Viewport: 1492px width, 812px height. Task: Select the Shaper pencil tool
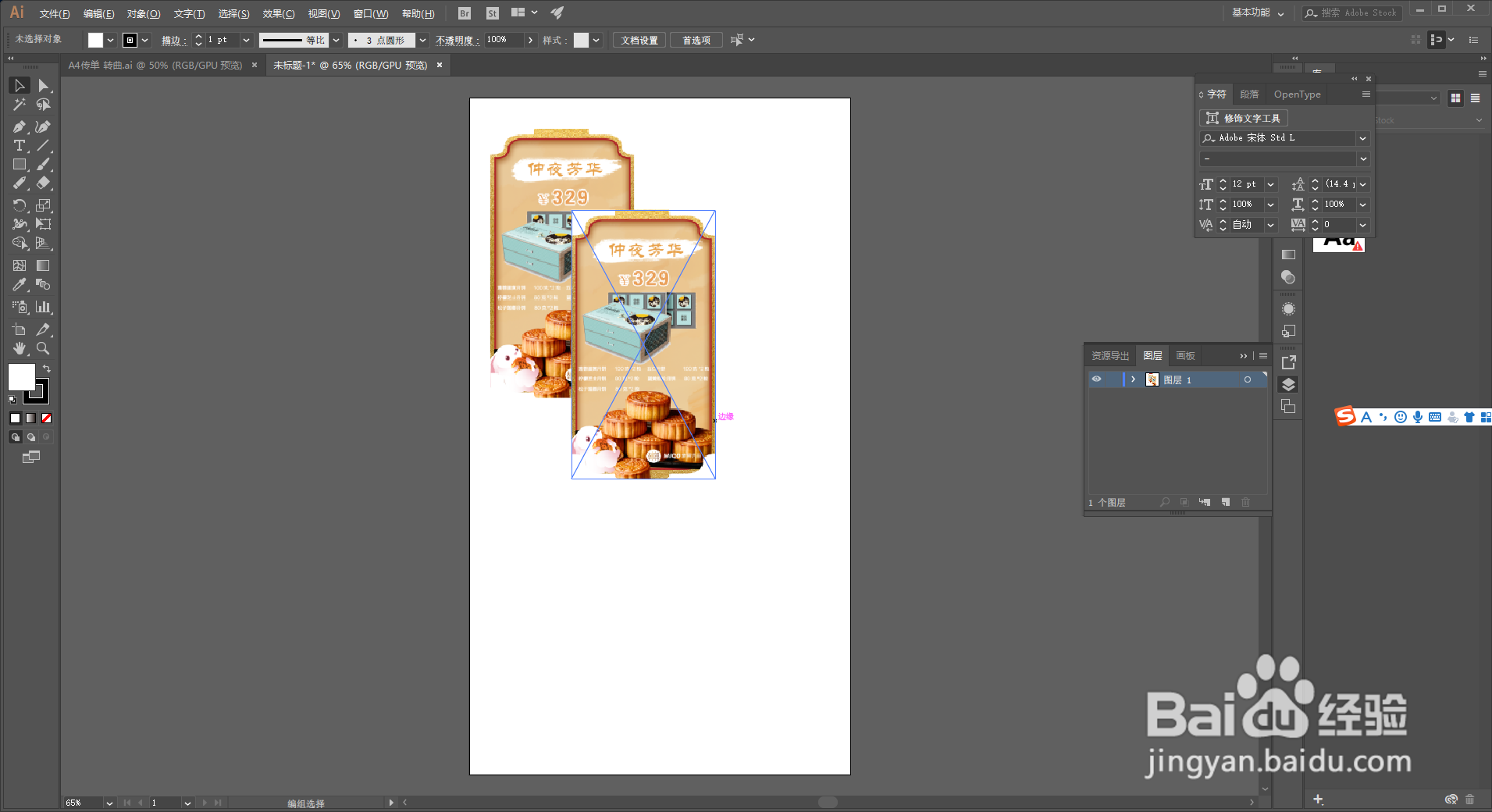pyautogui.click(x=20, y=183)
